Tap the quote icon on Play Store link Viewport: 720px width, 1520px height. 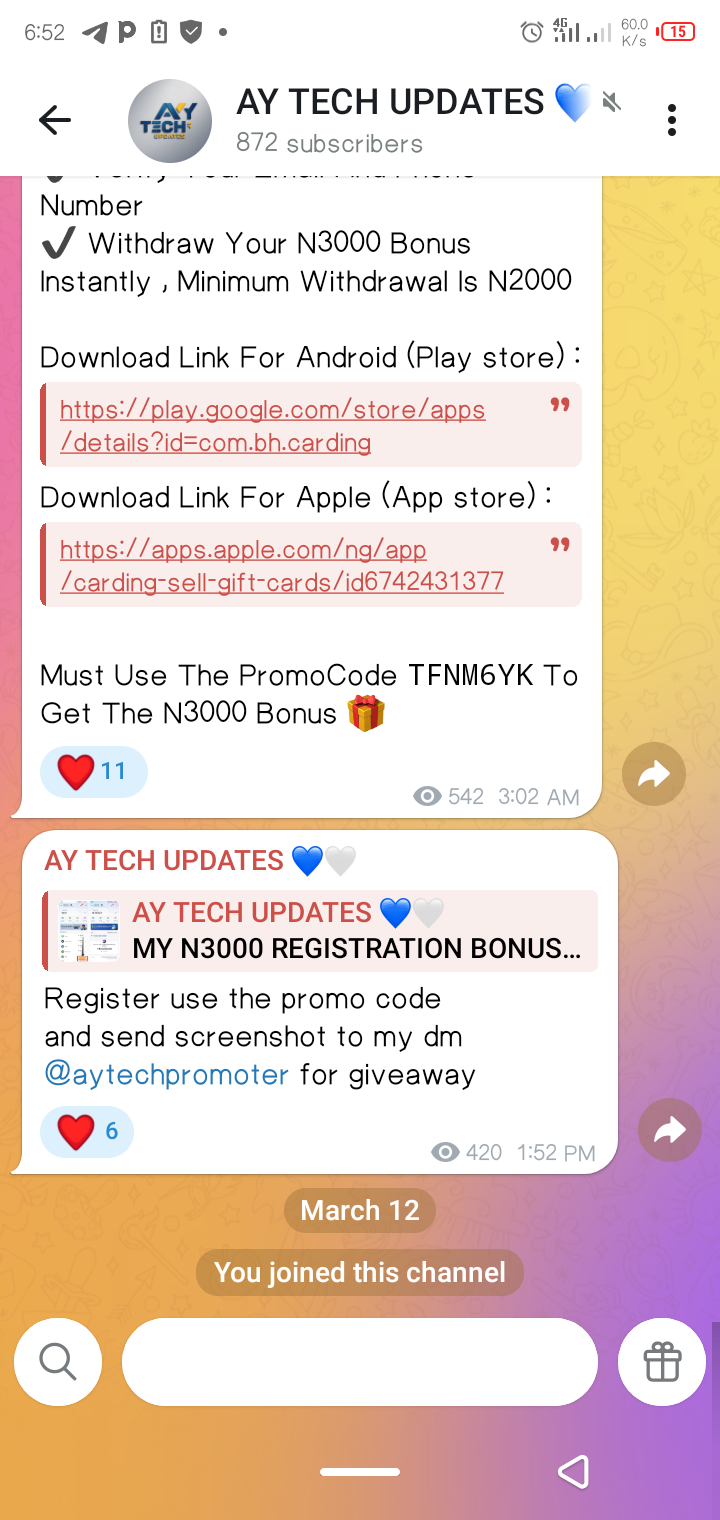[x=560, y=405]
